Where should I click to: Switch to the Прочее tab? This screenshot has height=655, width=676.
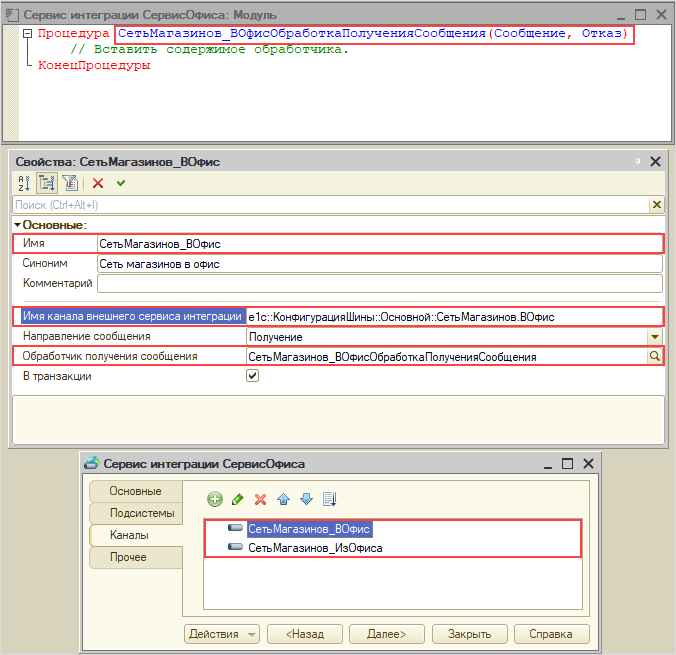pos(136,557)
